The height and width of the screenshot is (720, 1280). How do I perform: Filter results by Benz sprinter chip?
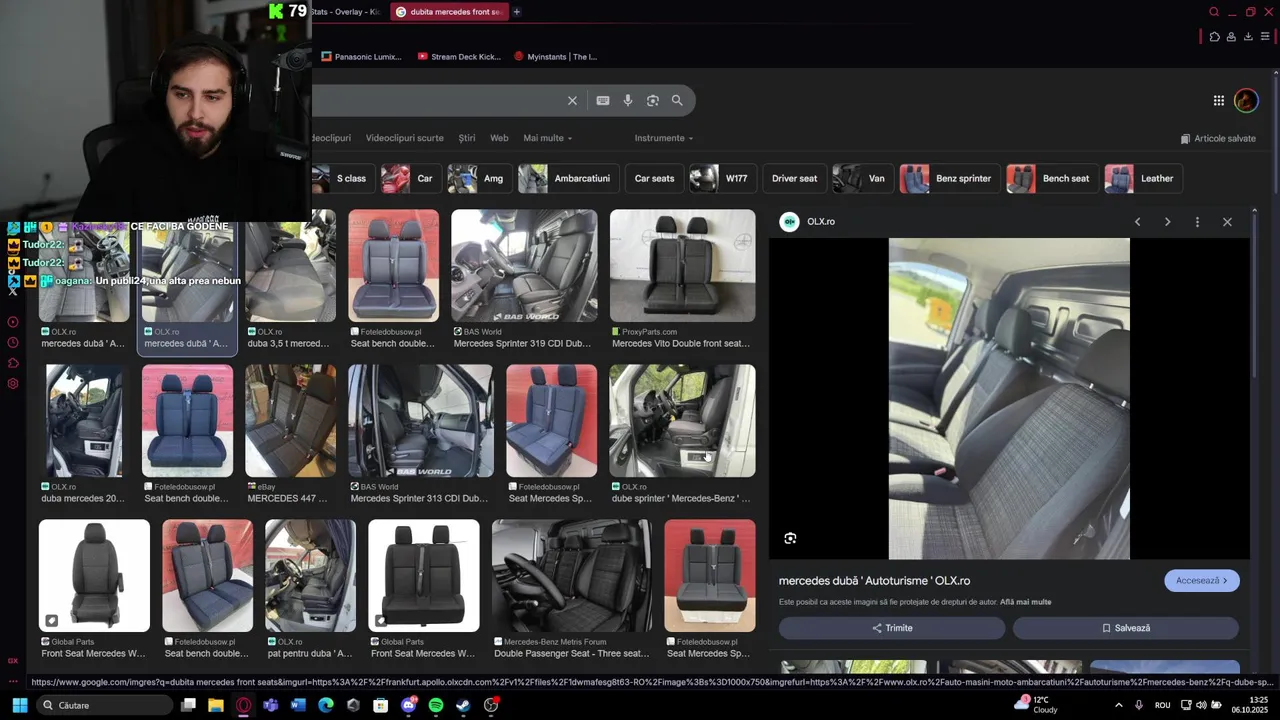(x=949, y=178)
